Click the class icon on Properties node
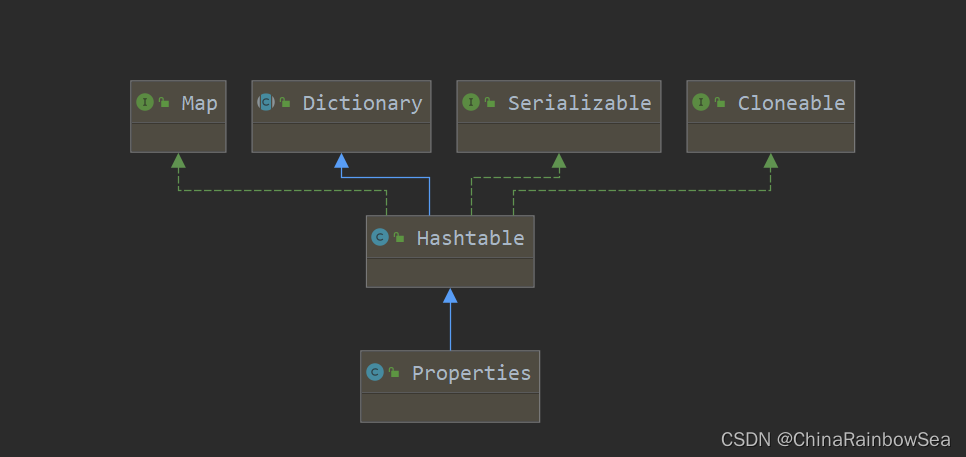Screen dimensions: 966x457 [375, 372]
